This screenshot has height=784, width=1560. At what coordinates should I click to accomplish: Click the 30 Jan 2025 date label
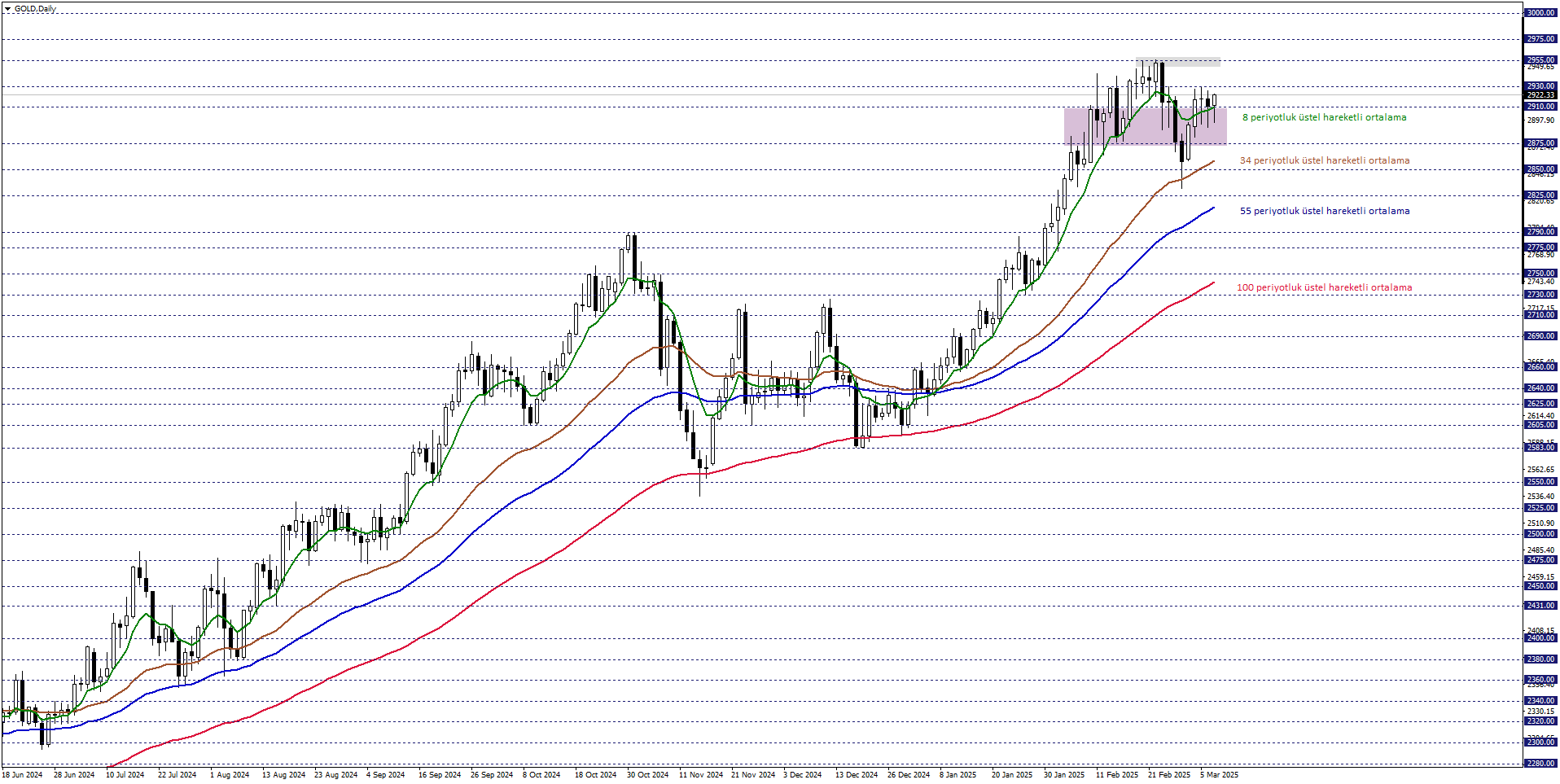1064,775
